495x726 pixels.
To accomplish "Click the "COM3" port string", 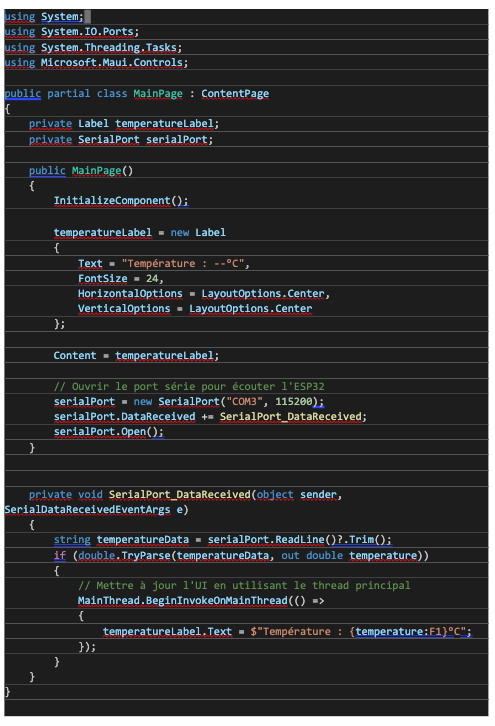I will [244, 401].
